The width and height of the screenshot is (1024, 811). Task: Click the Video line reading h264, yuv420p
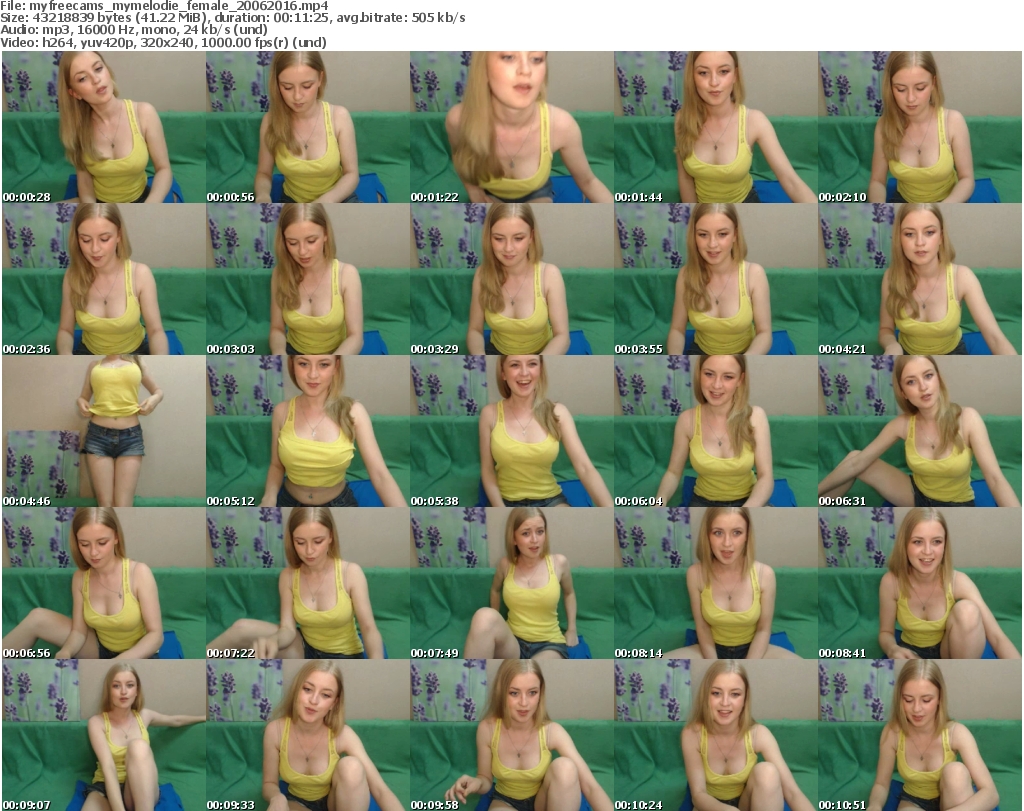tap(163, 42)
